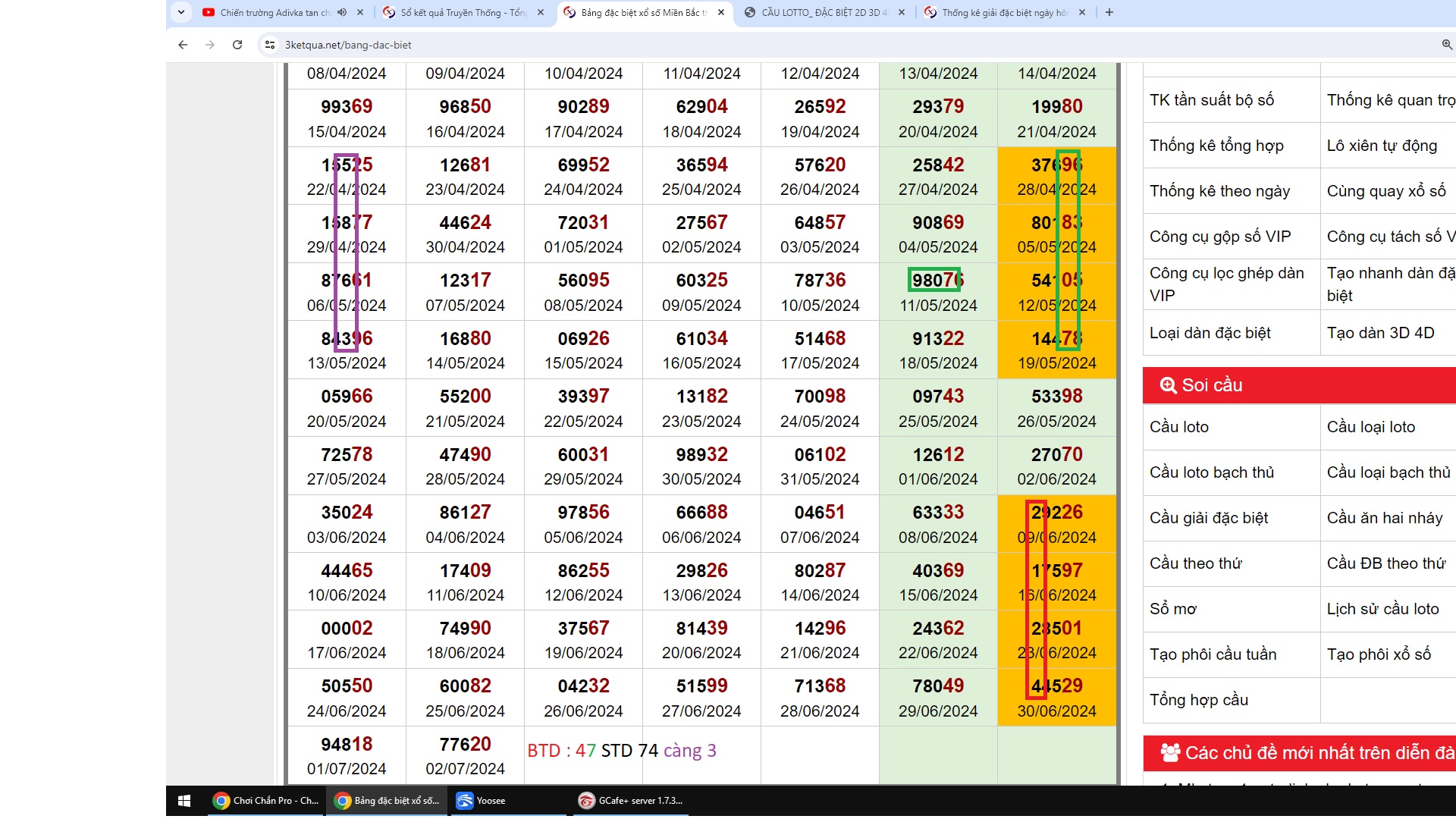This screenshot has height=819, width=1456.
Task: Open GCafe+ server from taskbar
Action: (631, 801)
